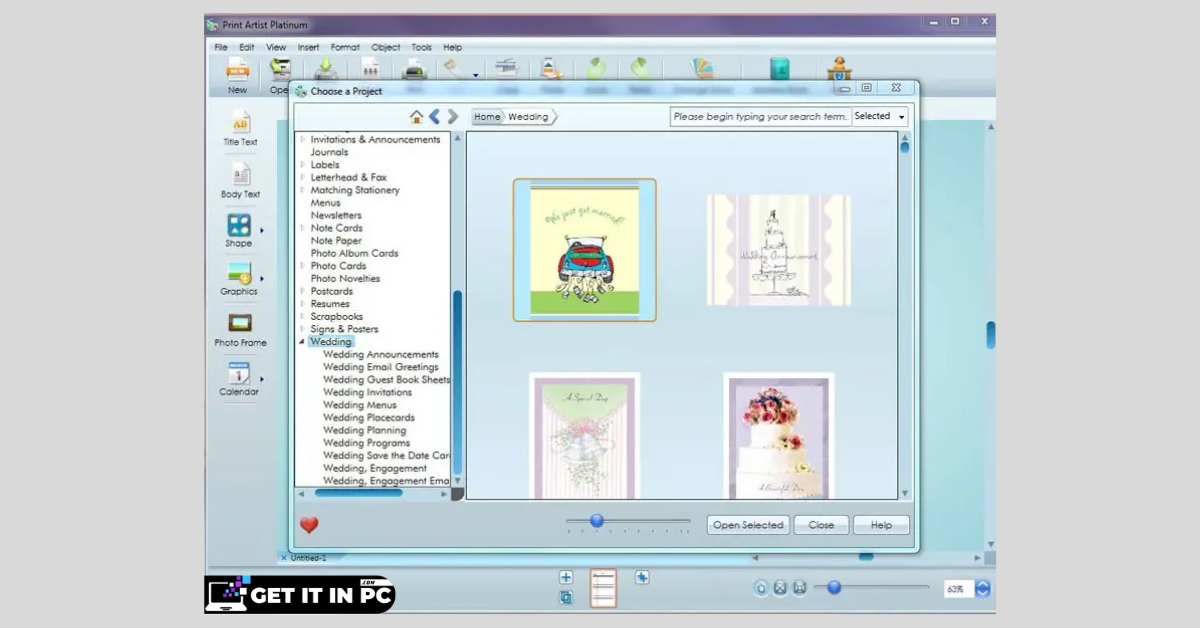Click the Open Selected button
Image resolution: width=1200 pixels, height=628 pixels.
748,525
